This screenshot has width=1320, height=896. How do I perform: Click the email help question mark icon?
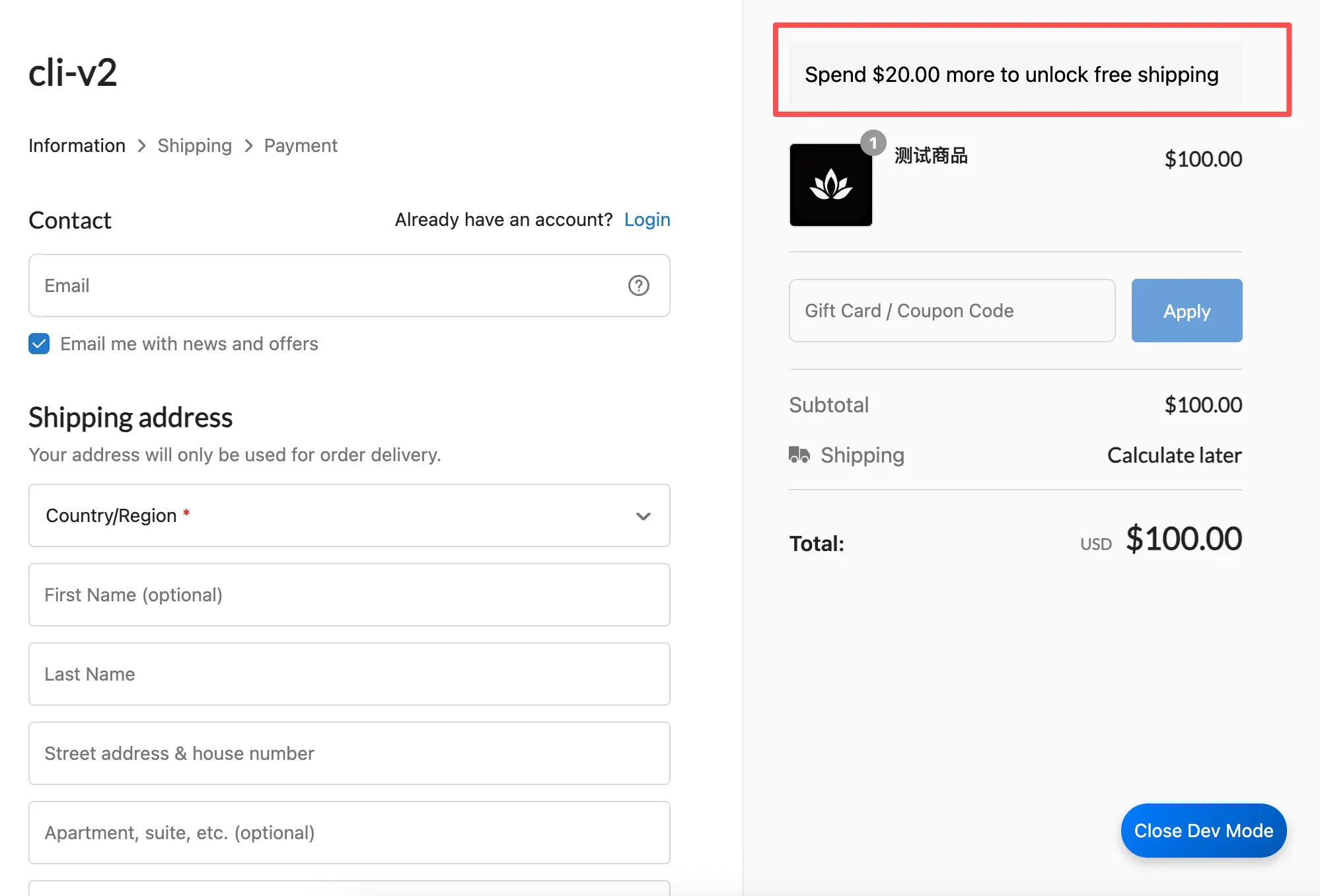(638, 285)
